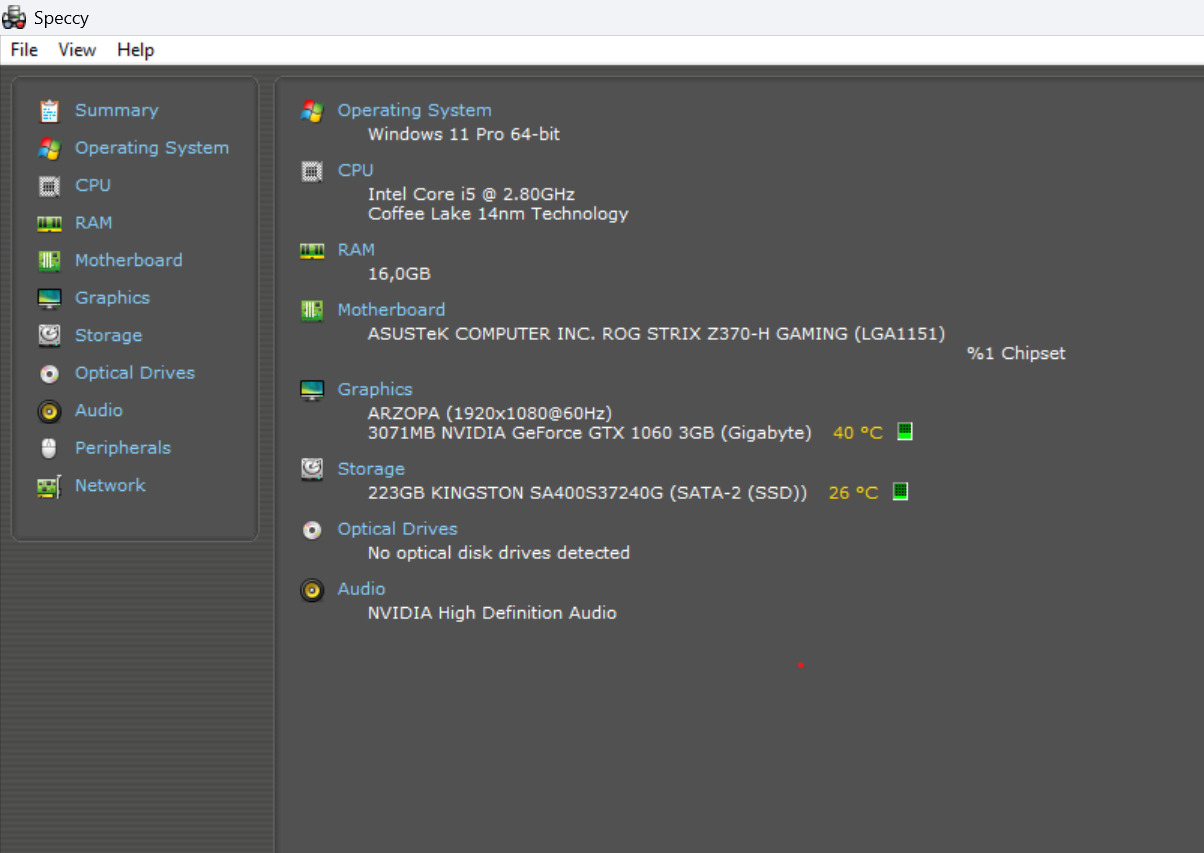Viewport: 1204px width, 853px height.
Task: Click the NVIDIA GeForce GTX 1060 3GB text
Action: (x=590, y=433)
